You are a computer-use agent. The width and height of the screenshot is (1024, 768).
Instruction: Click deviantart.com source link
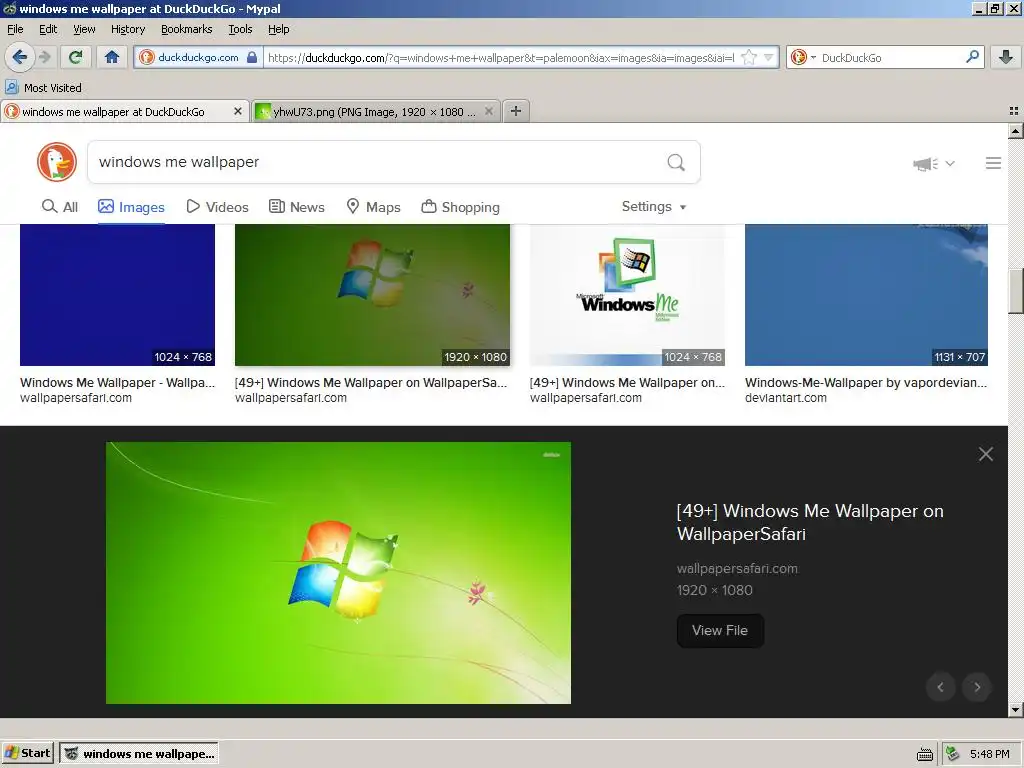tap(786, 398)
